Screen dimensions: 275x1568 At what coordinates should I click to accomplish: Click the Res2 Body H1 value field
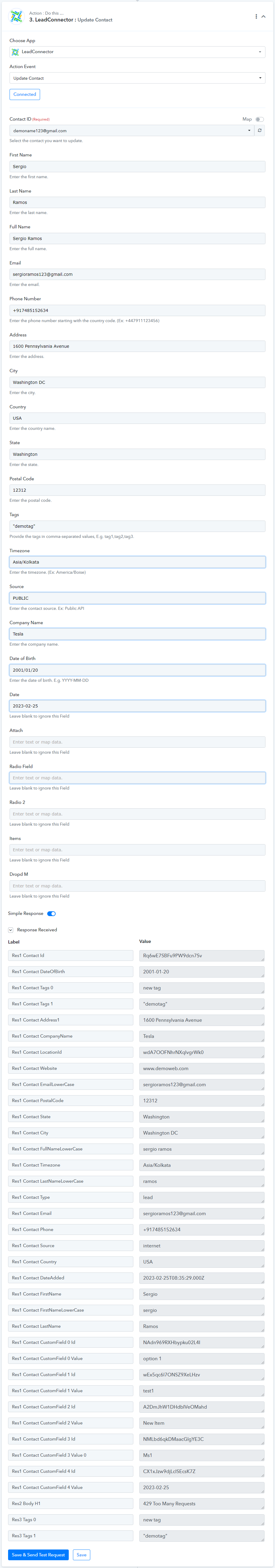(202, 1504)
